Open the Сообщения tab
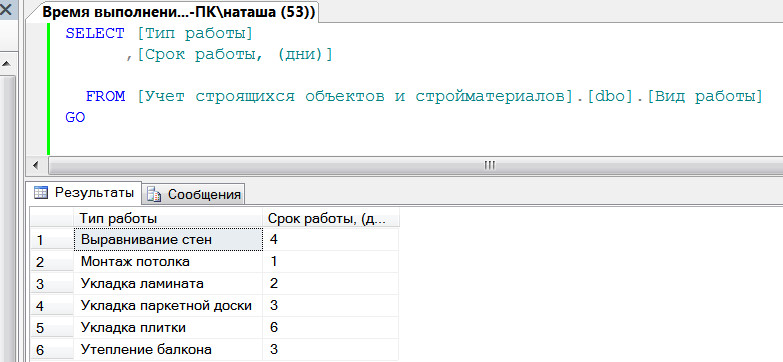Image resolution: width=783 pixels, height=362 pixels. coord(194,194)
